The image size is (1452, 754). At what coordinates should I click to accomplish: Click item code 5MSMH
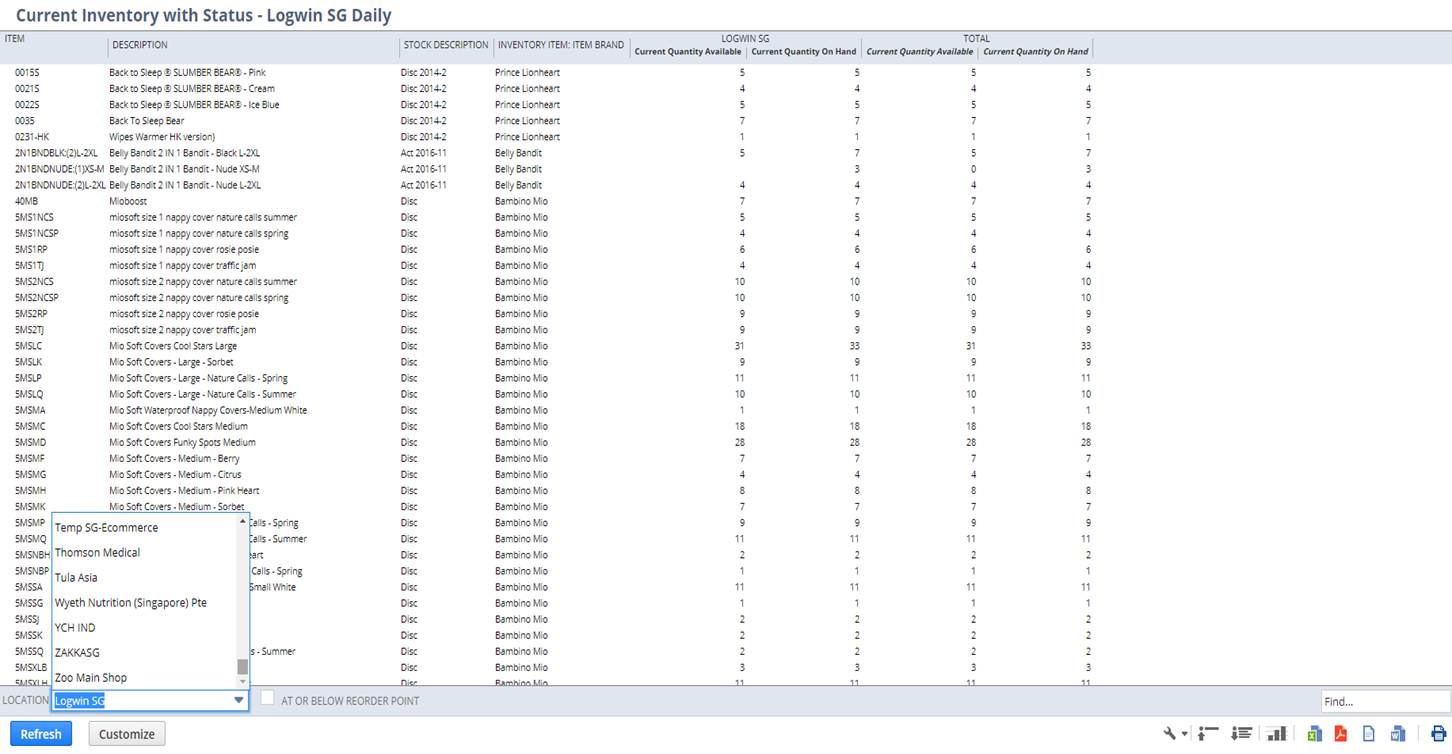[30, 491]
